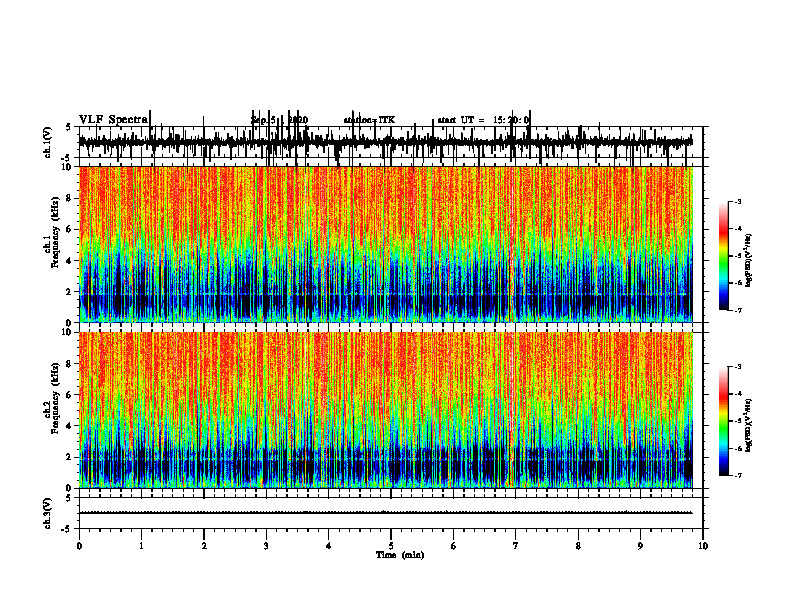Click the ch.3 flat voltage trace panel
792x612 pixels.
391,513
